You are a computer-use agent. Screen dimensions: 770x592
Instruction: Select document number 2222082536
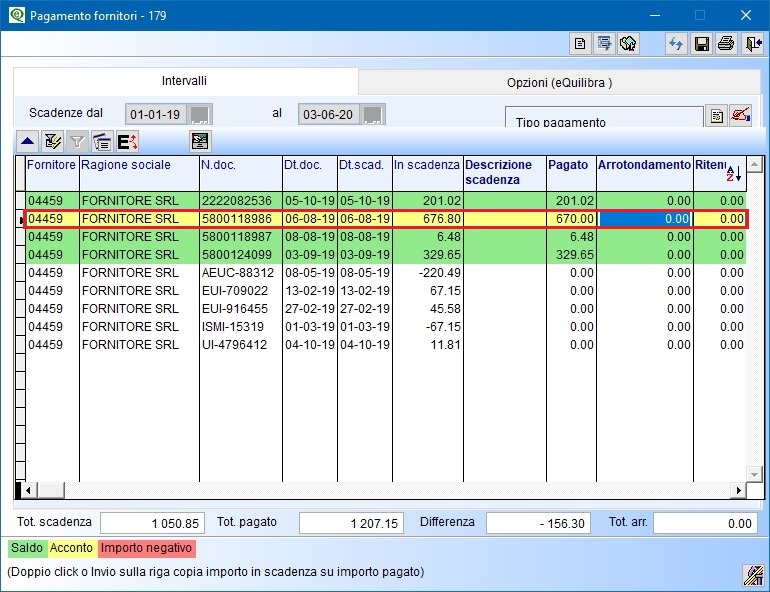pyautogui.click(x=241, y=201)
